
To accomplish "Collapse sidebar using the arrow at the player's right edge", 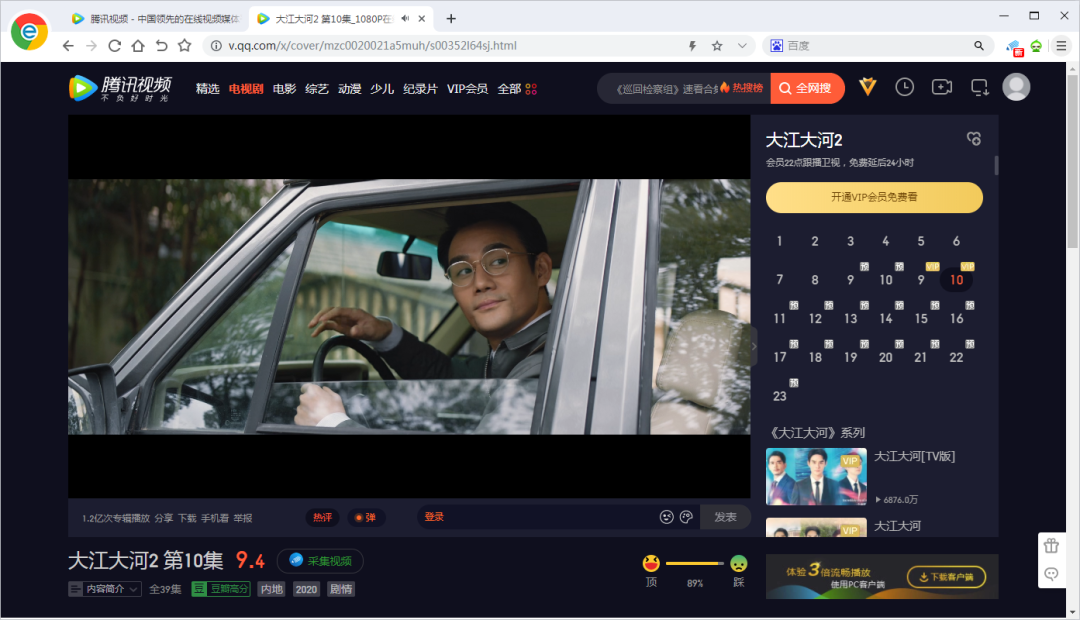I will click(x=754, y=347).
